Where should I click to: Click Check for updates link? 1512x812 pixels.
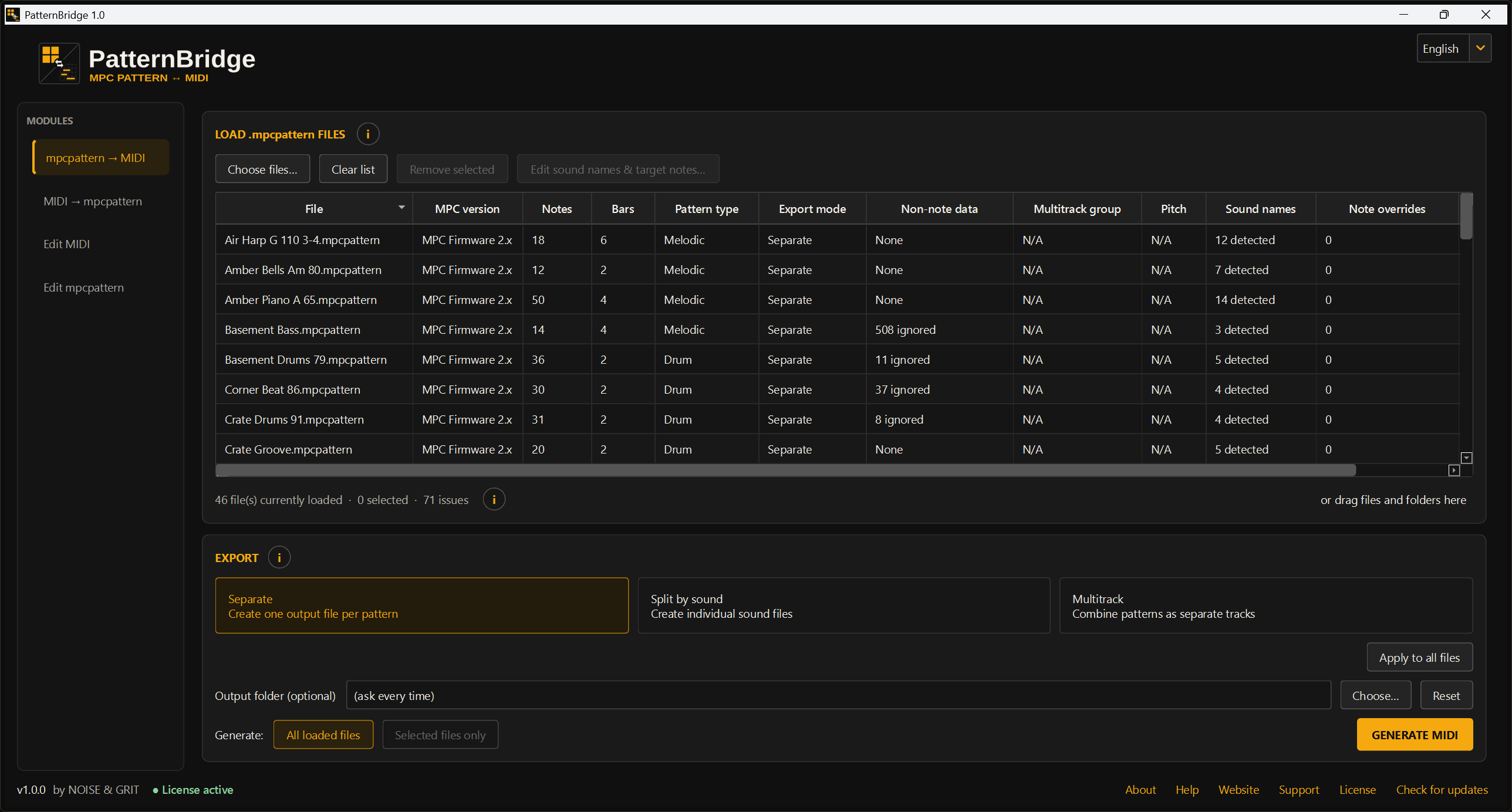pos(1442,790)
